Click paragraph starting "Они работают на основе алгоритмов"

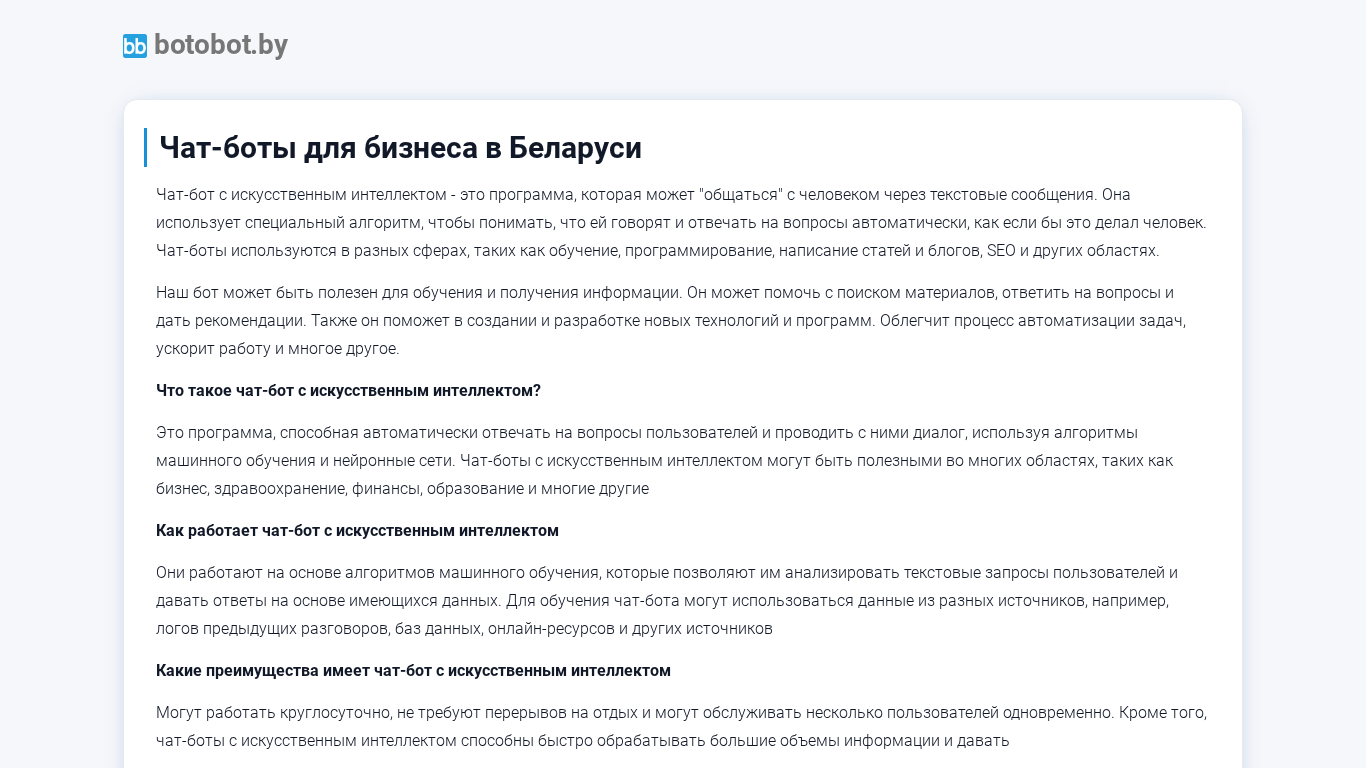pyautogui.click(x=682, y=601)
